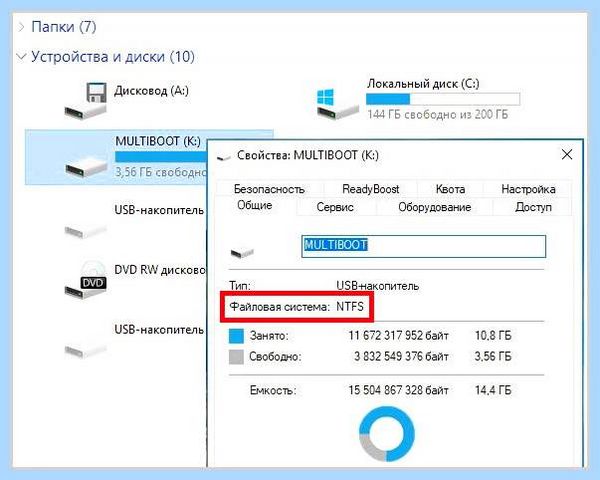Expand the Папки (7) section
Screen dimensions: 600x480
click(22, 27)
